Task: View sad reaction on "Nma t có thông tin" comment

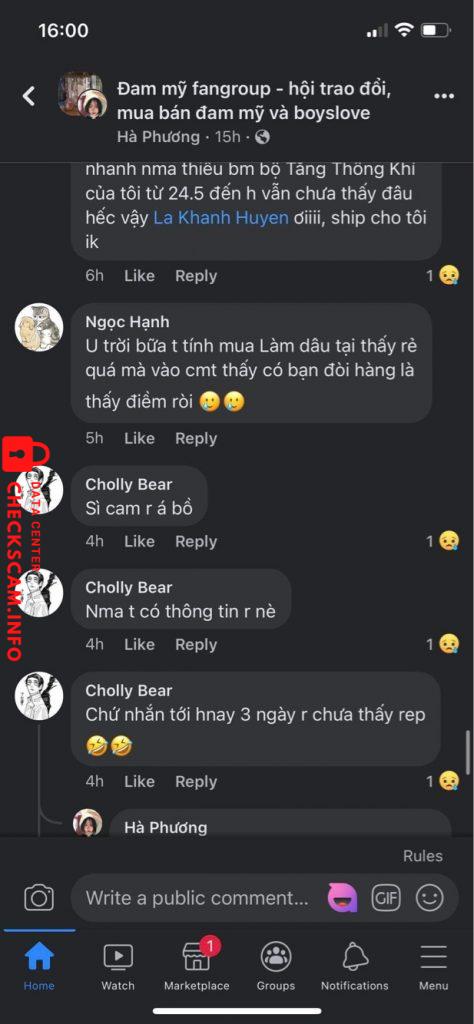Action: pyautogui.click(x=443, y=644)
